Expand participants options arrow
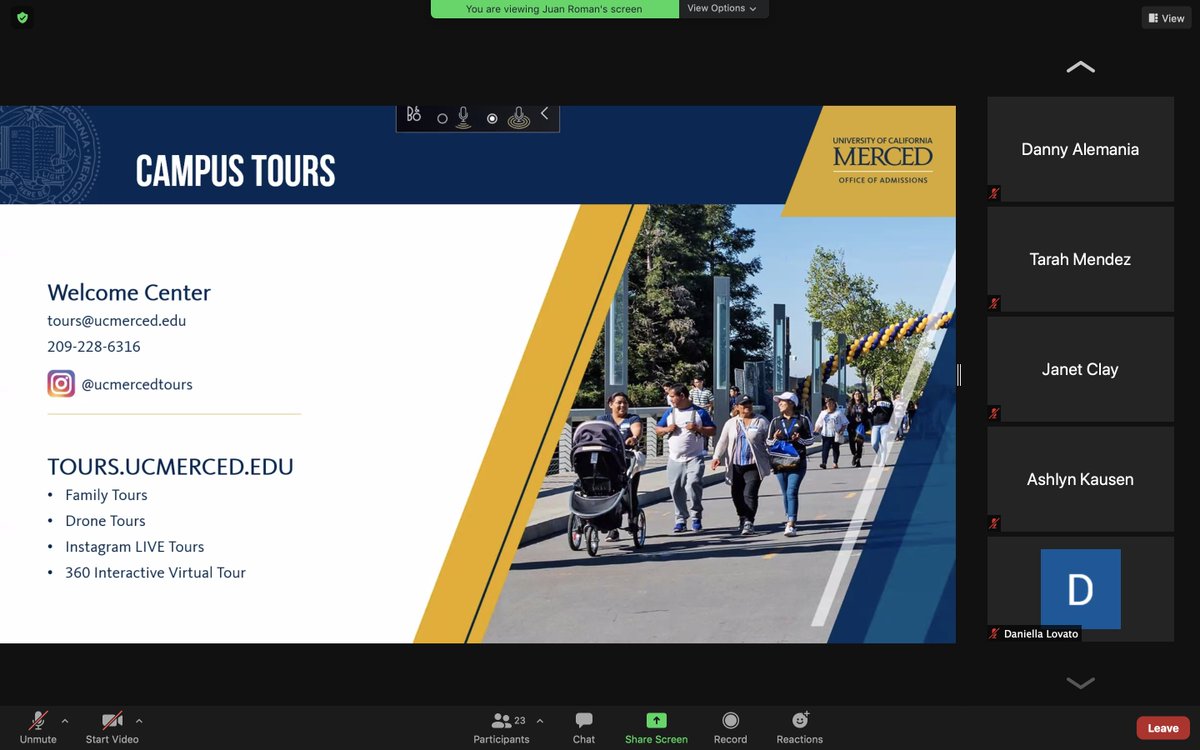 click(540, 720)
